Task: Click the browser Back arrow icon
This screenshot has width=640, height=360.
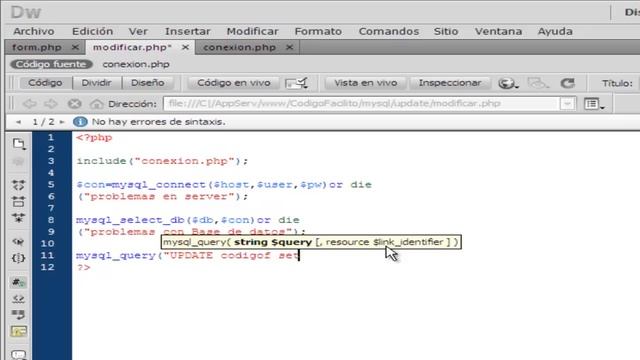Action: 29,104
